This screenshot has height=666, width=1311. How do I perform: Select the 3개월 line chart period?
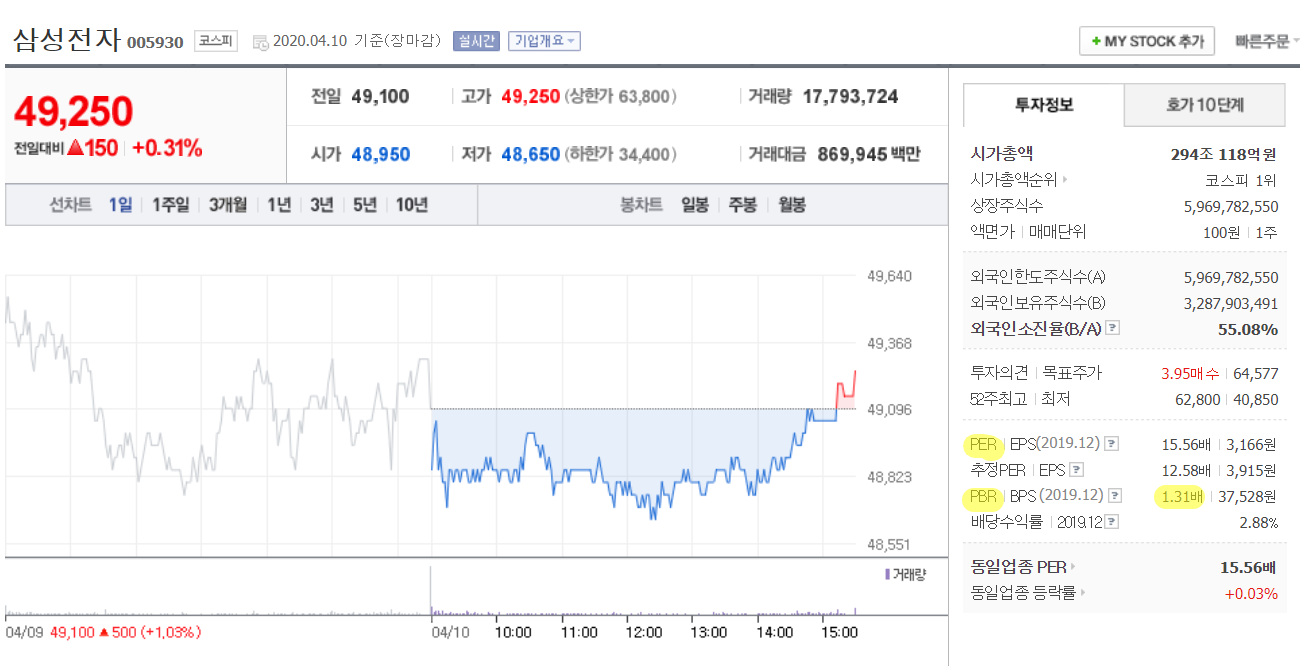click(x=227, y=205)
